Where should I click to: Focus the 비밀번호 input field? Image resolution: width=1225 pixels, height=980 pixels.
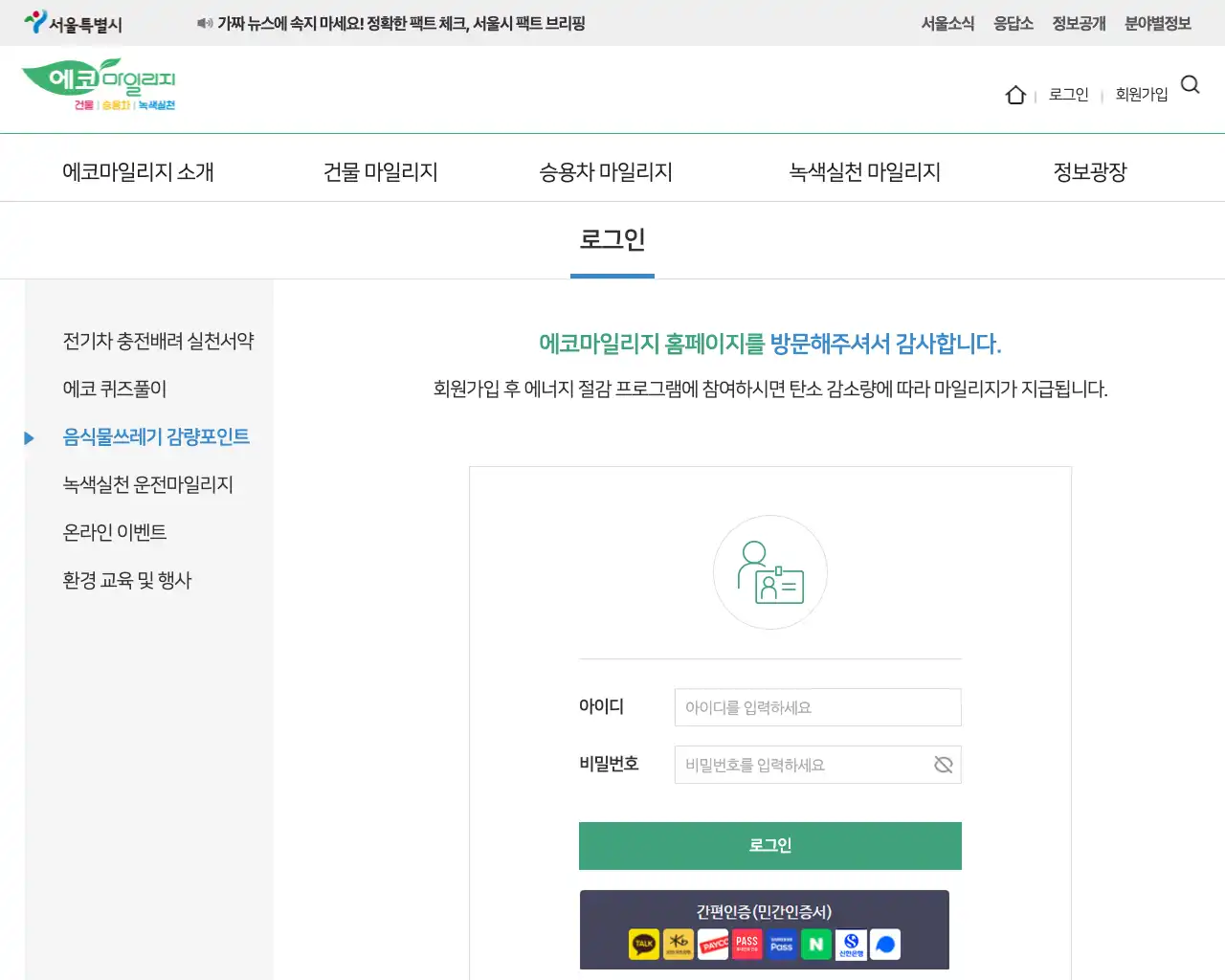click(818, 765)
